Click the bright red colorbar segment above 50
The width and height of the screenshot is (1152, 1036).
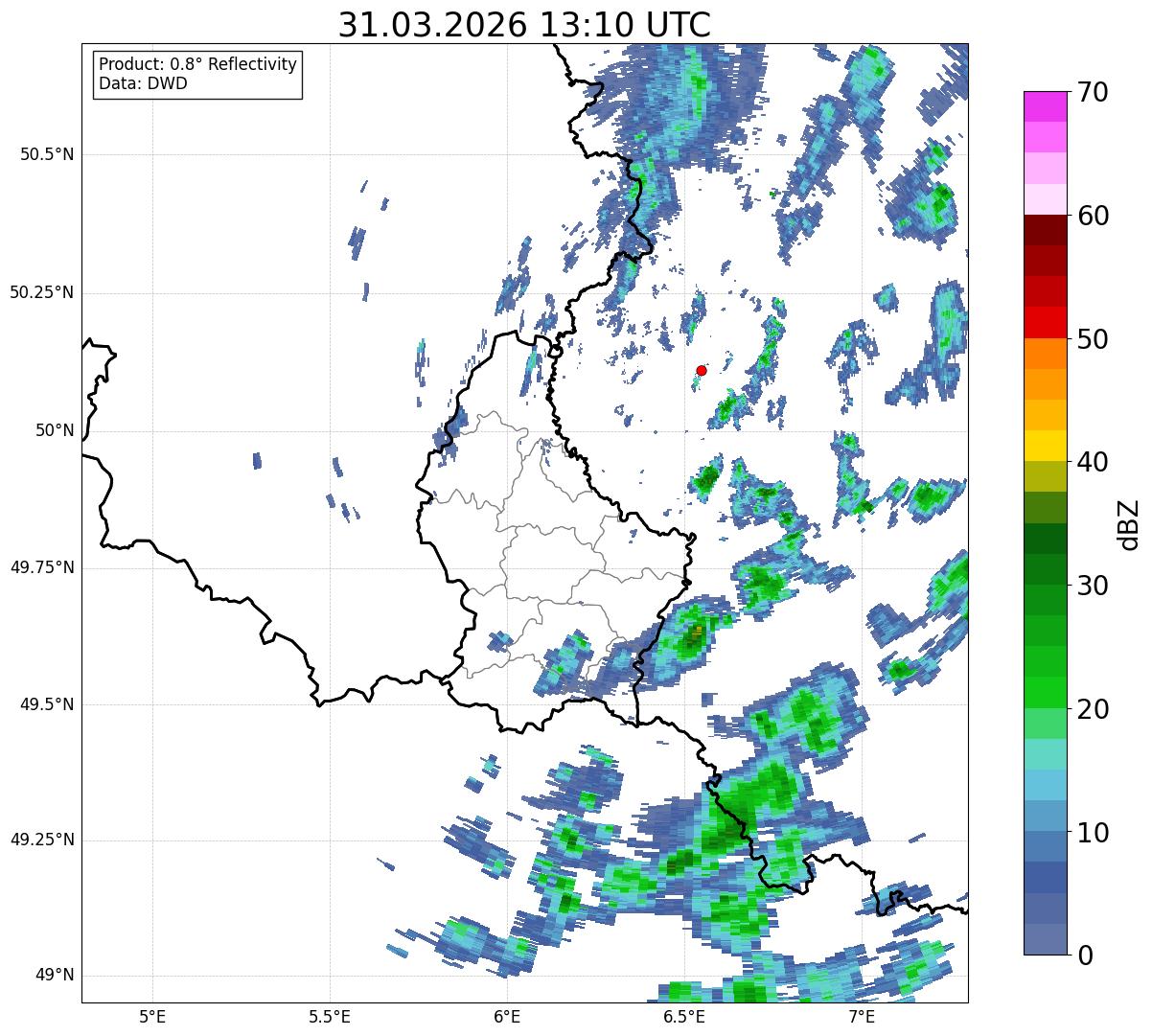click(1045, 322)
